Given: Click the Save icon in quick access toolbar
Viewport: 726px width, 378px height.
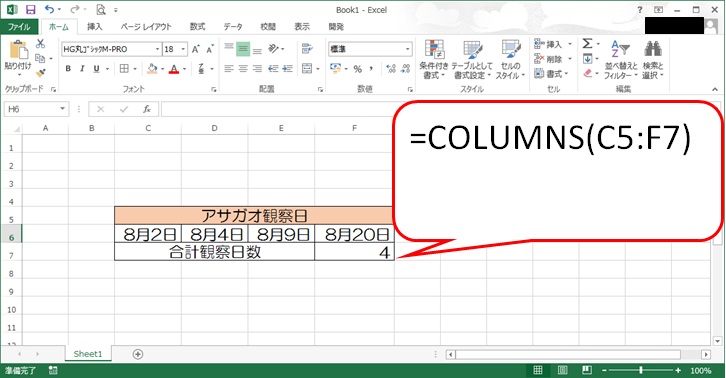Looking at the screenshot, I should click(31, 9).
